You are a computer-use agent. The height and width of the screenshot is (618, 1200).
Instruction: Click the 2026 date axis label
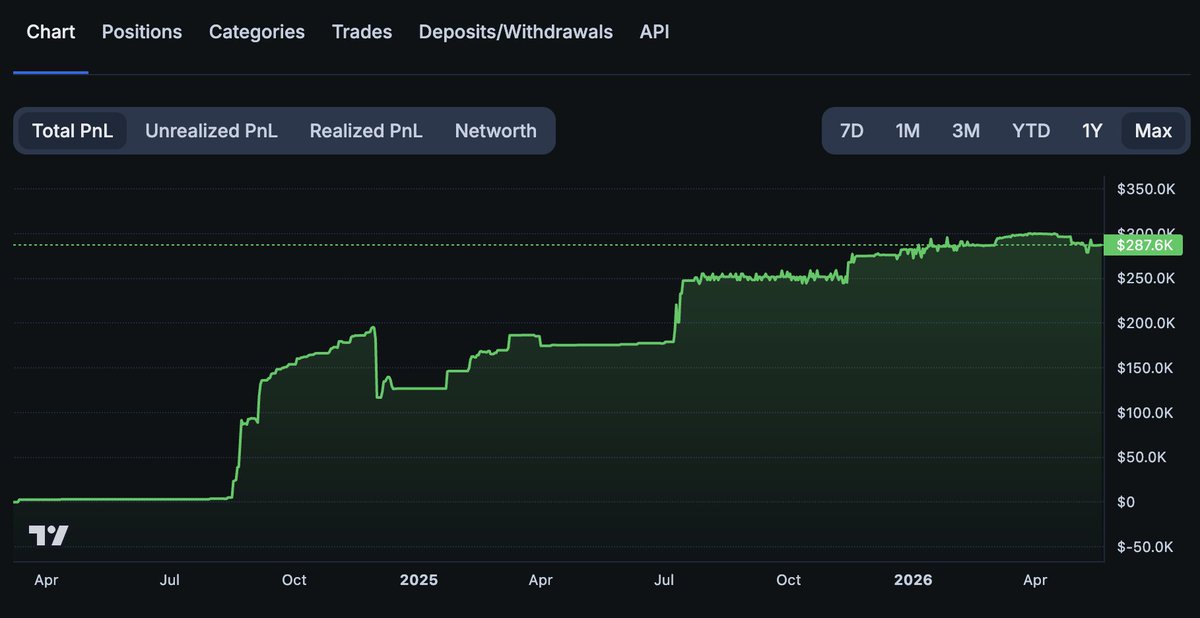coord(913,580)
